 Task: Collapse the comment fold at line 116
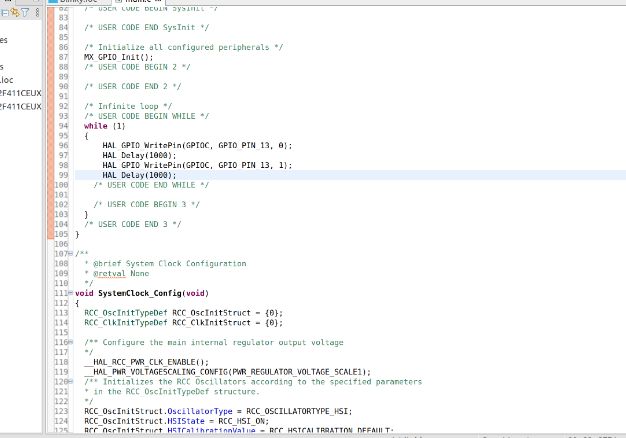(x=71, y=342)
